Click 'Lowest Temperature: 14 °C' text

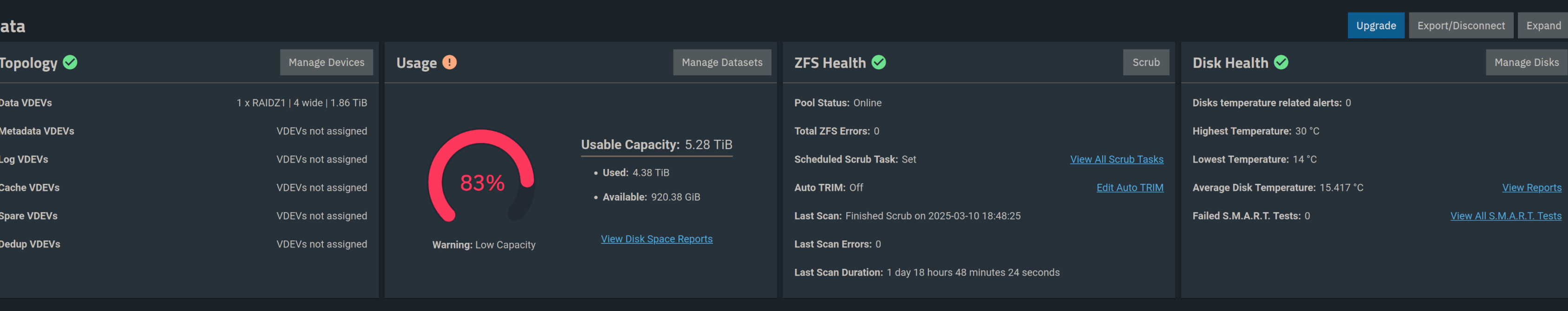(1254, 160)
